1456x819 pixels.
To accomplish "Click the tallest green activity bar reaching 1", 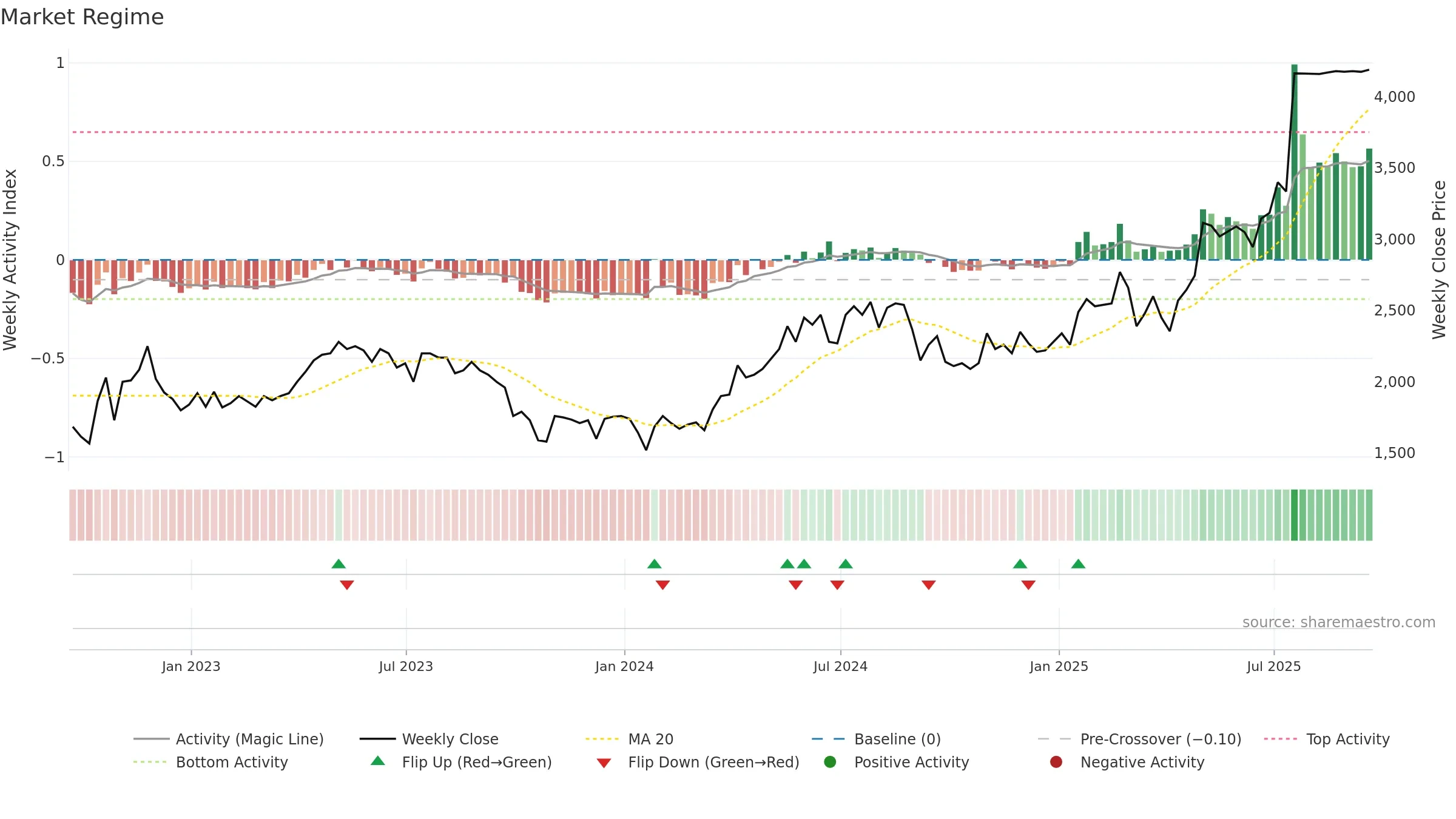I will [1294, 162].
